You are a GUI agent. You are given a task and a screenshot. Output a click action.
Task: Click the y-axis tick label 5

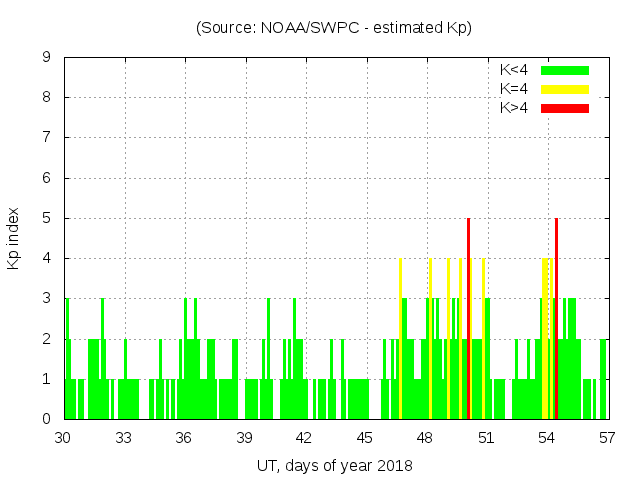click(x=47, y=218)
